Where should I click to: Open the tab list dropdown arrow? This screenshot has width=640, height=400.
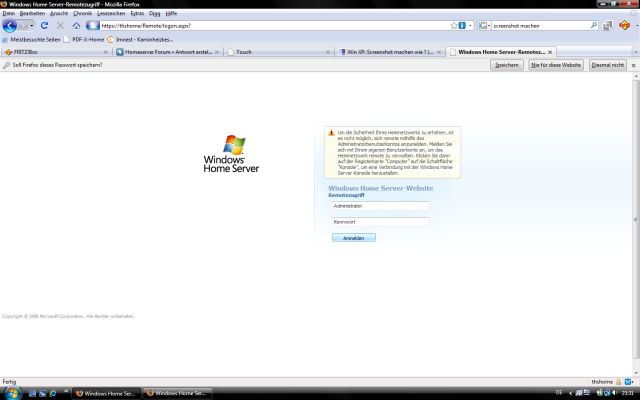[636, 52]
